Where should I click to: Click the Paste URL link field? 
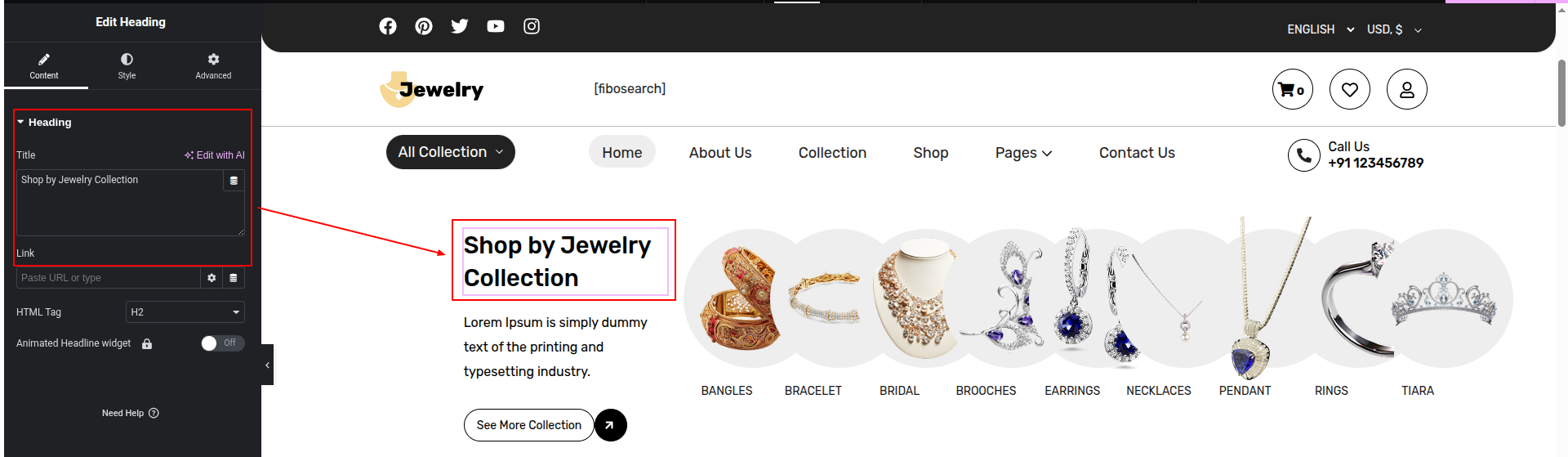108,278
